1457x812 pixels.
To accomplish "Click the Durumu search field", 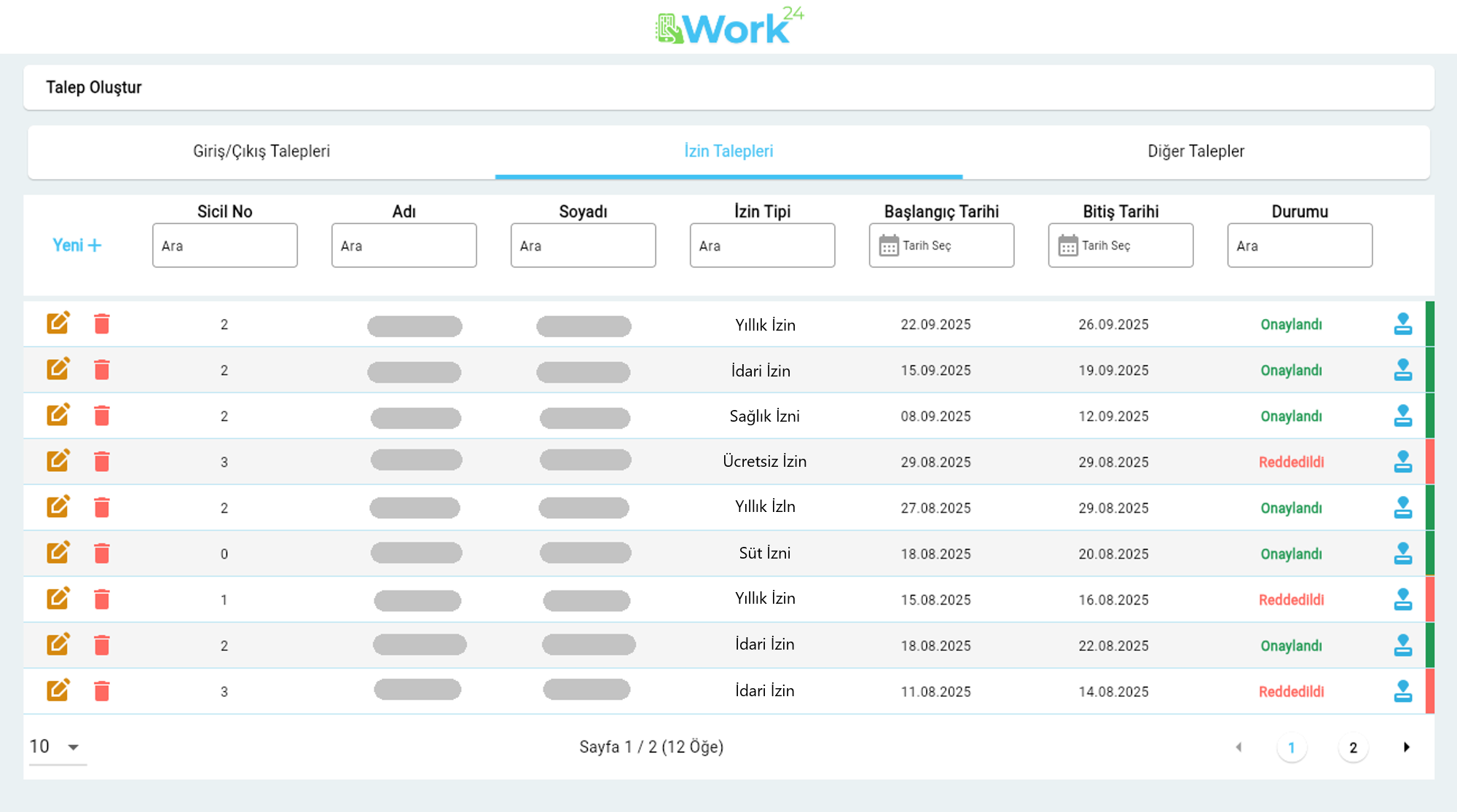I will pos(1299,245).
